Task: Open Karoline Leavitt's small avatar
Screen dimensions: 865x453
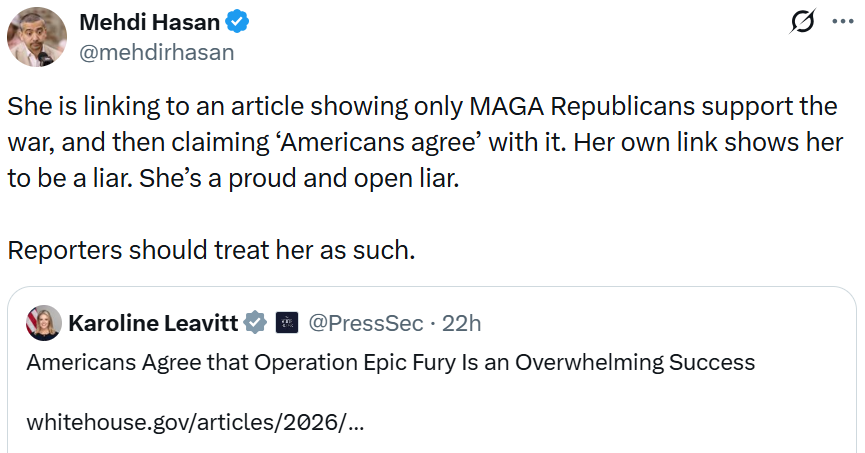Action: tap(44, 322)
